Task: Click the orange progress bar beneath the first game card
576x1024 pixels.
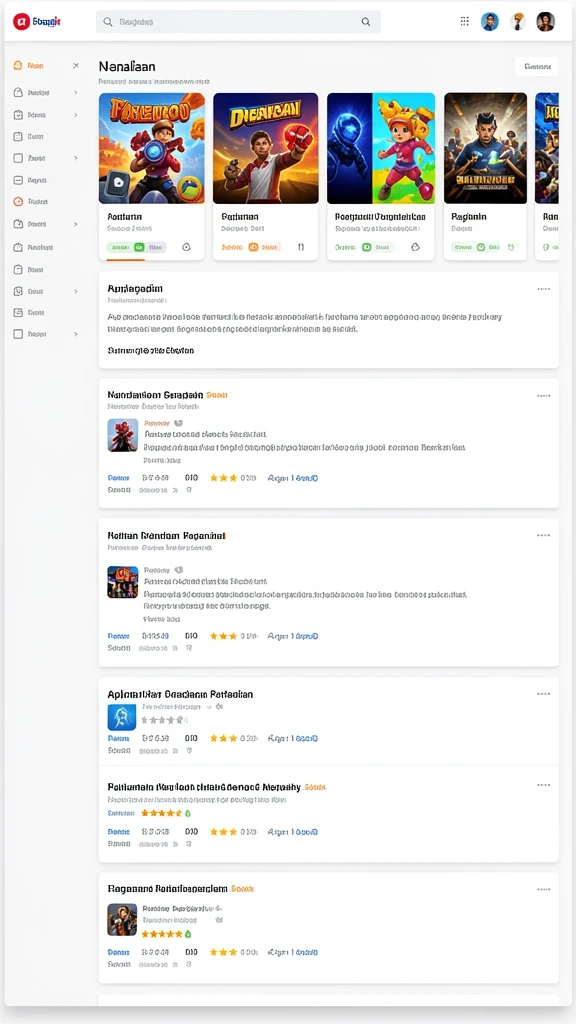Action: [125, 260]
